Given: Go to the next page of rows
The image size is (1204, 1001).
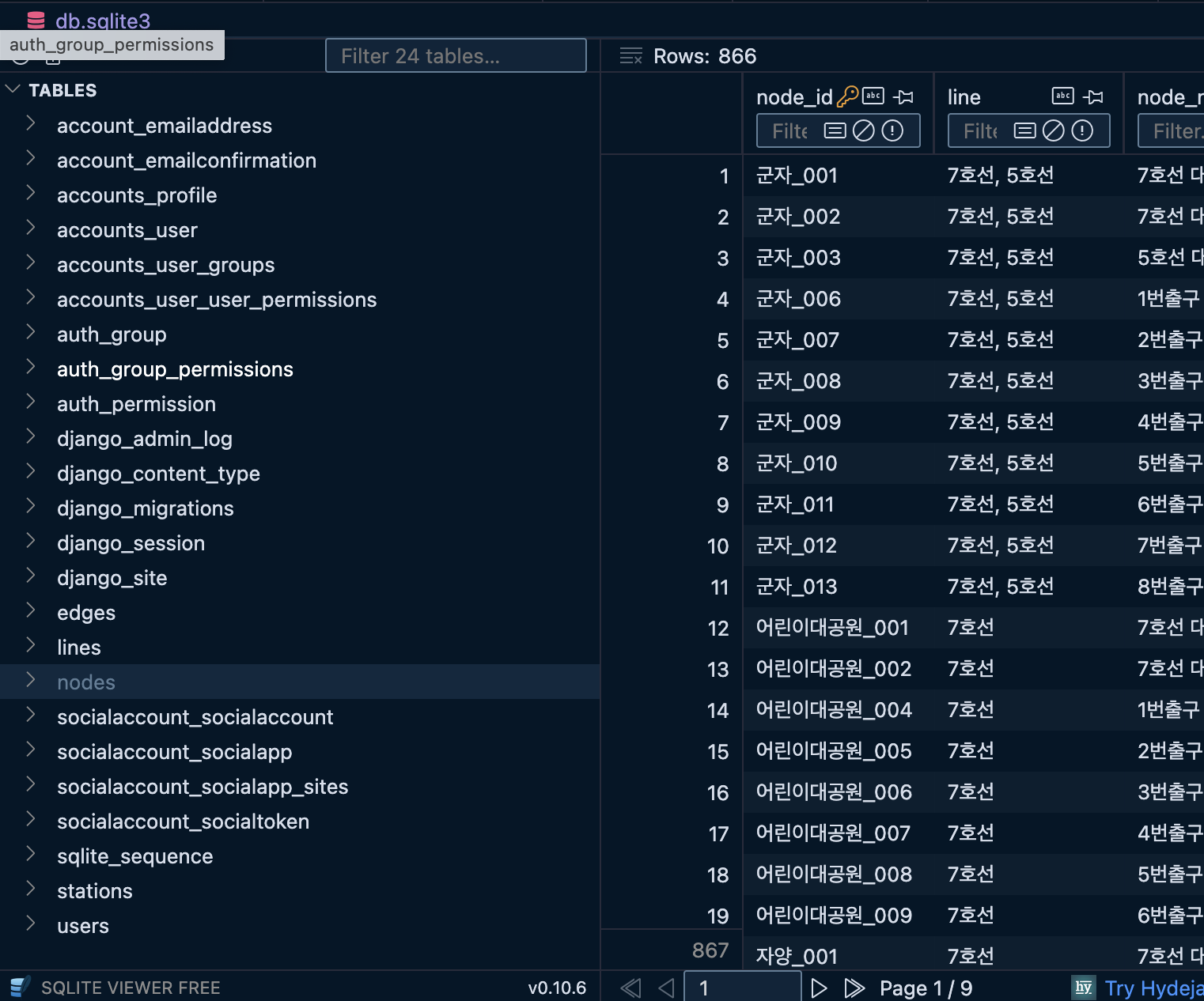Looking at the screenshot, I should 819,987.
